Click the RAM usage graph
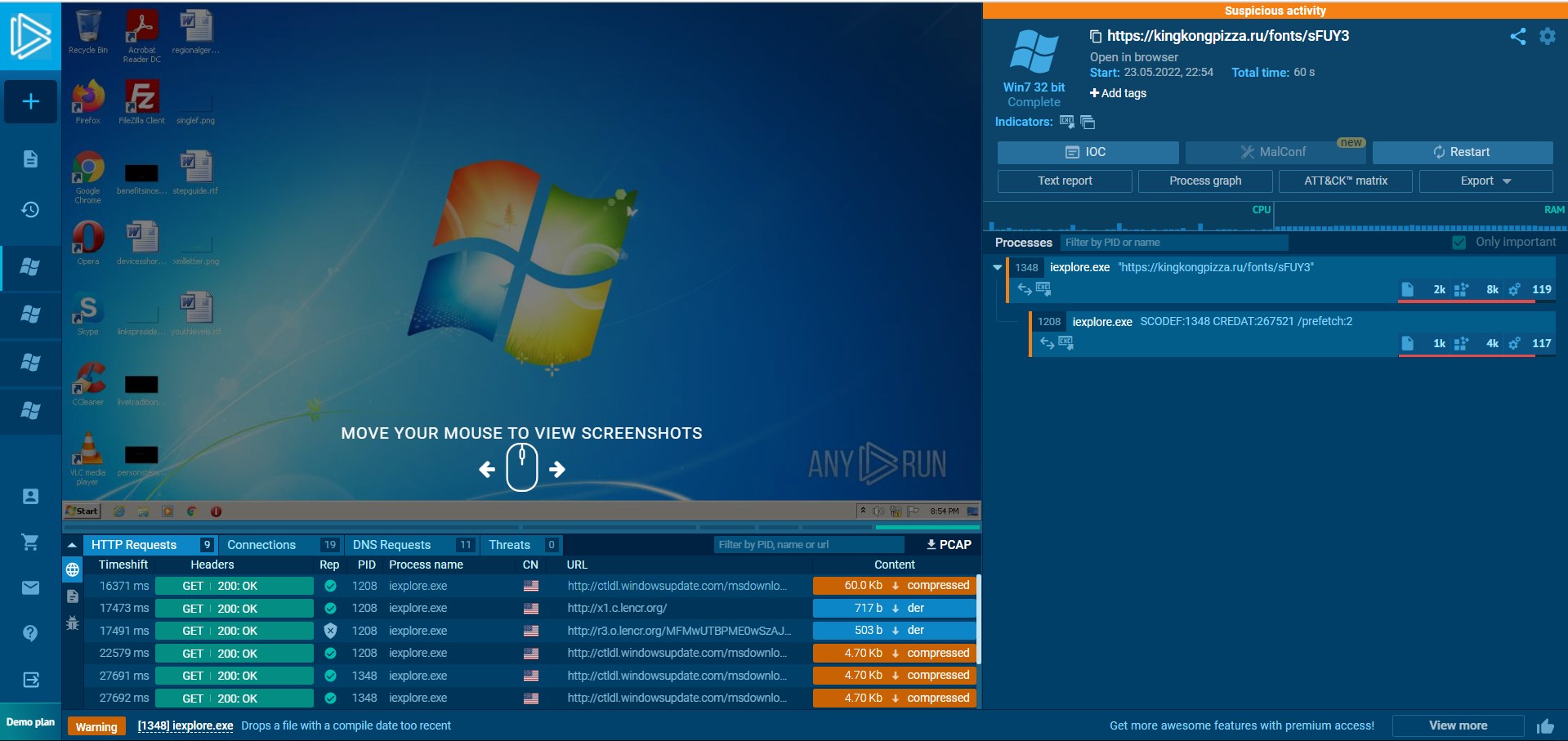 (x=1419, y=217)
